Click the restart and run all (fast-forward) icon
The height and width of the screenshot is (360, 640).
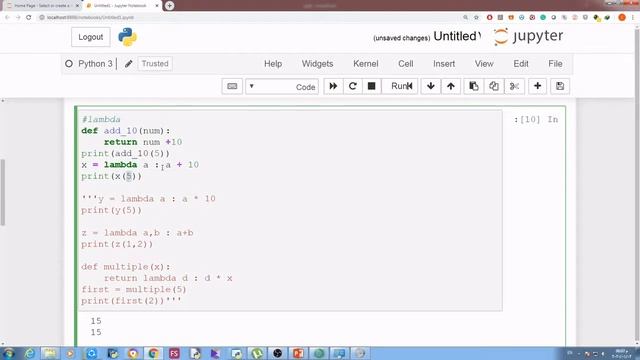[x=333, y=86]
